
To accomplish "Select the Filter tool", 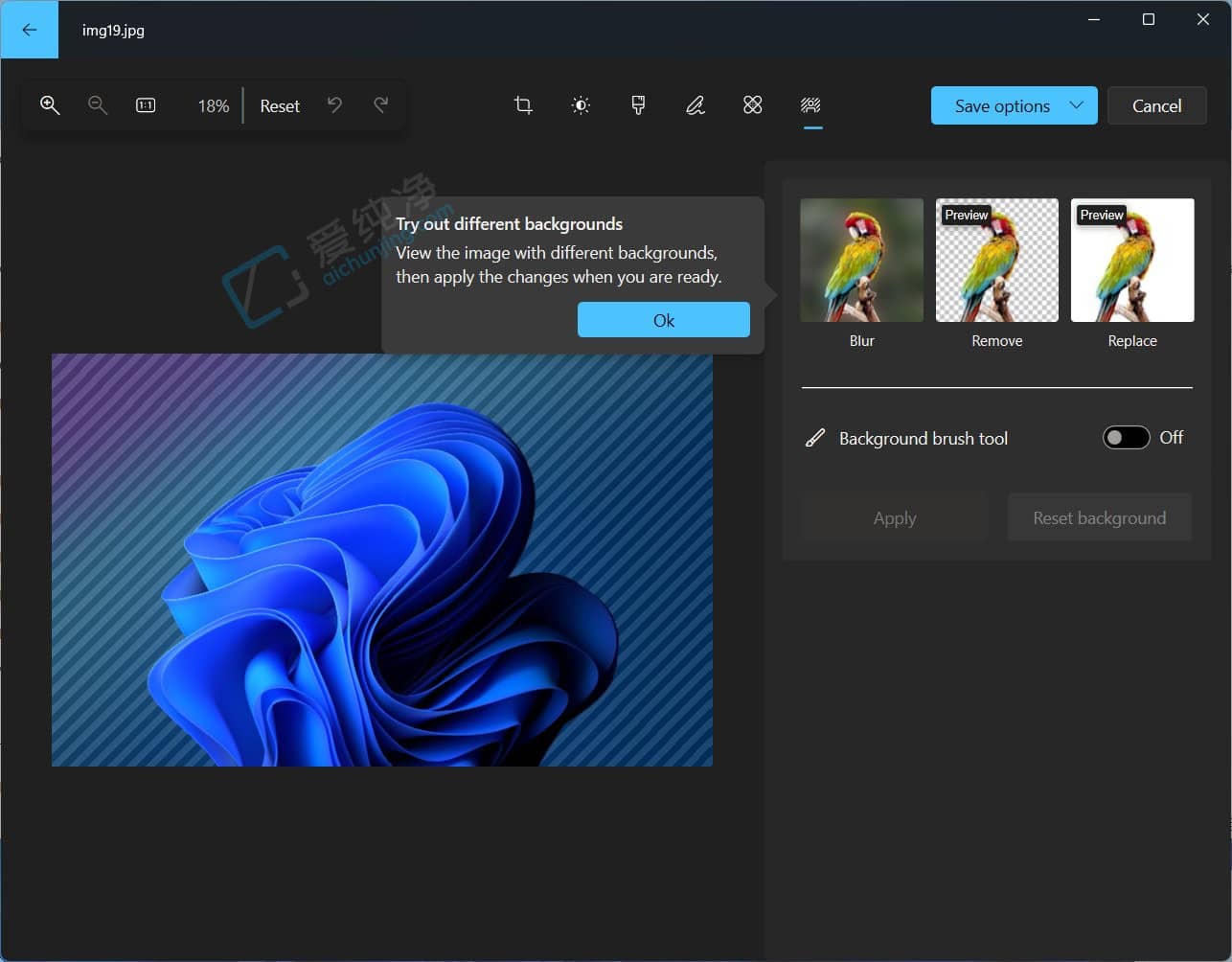I will 638,105.
